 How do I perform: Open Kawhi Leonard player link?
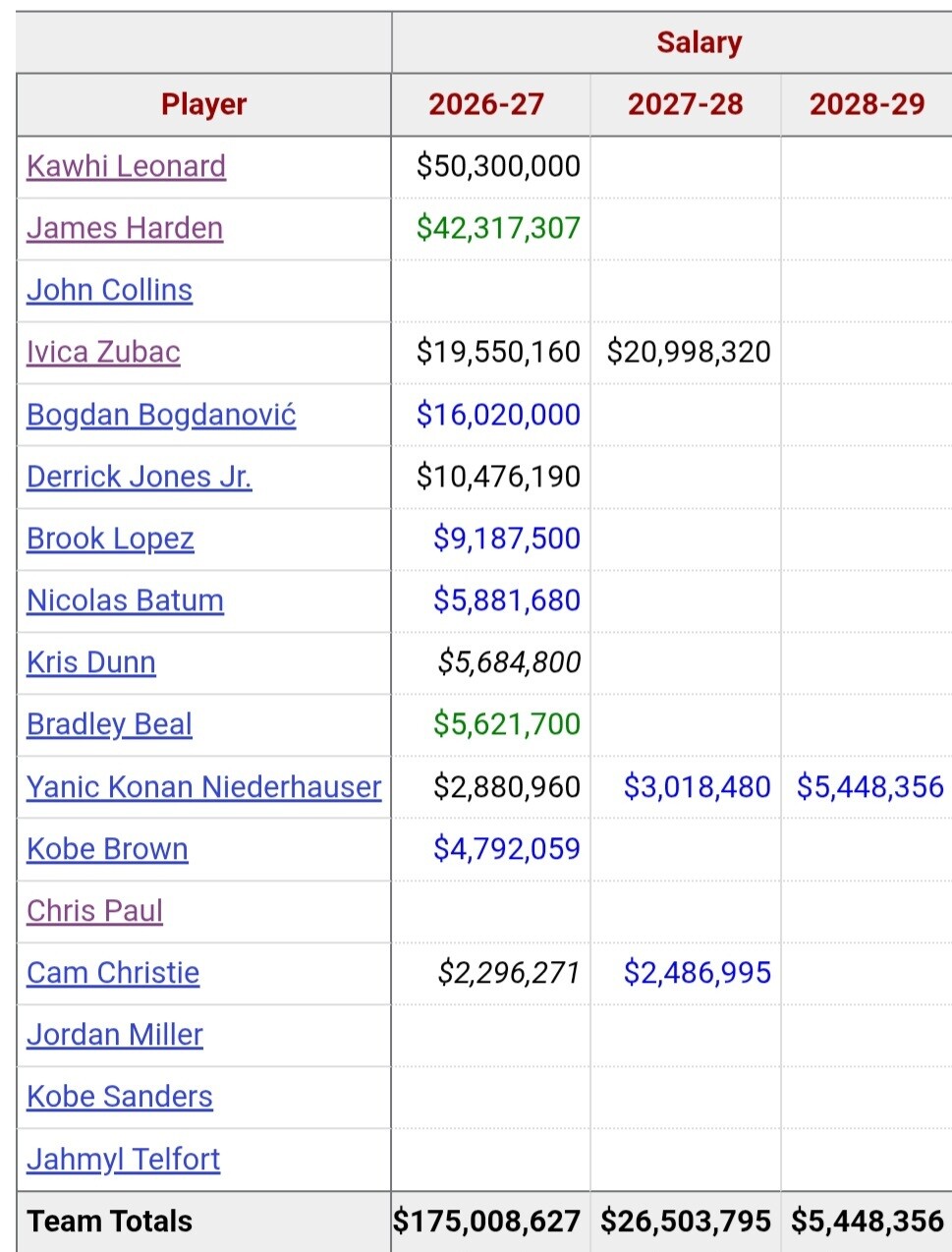coord(126,166)
